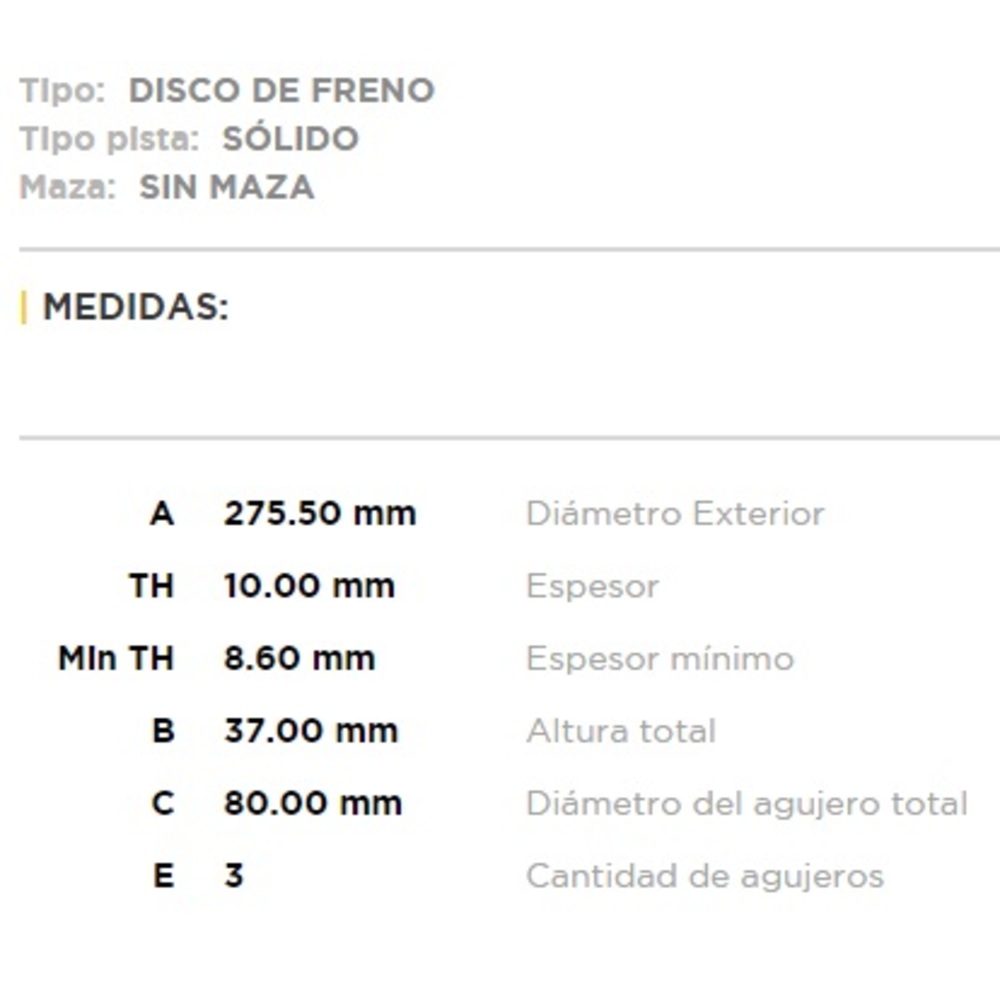Click the yellow bar beside MEDIDAS
Image resolution: width=1000 pixels, height=1000 pixels.
24,307
